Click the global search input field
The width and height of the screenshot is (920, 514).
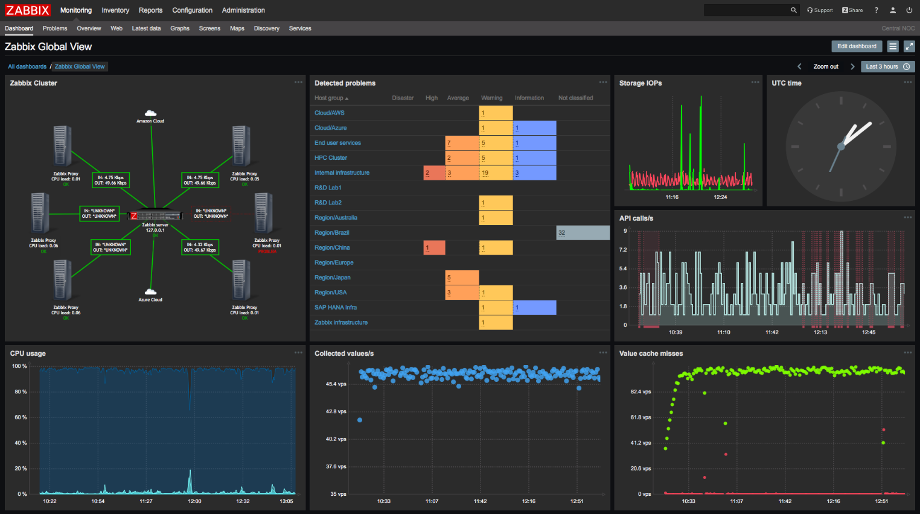[x=746, y=10]
